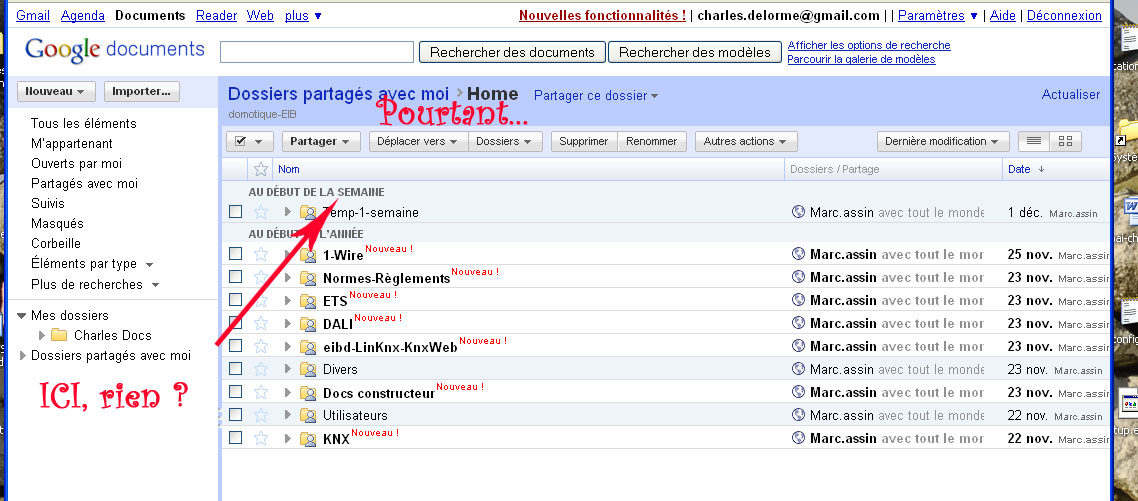The height and width of the screenshot is (501, 1138).
Task: Sort by the Nom column header
Action: [x=289, y=169]
